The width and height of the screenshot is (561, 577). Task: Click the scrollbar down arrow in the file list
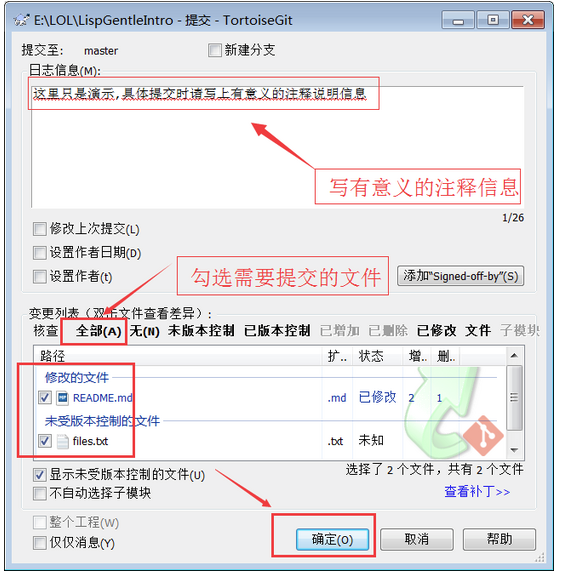tap(514, 450)
